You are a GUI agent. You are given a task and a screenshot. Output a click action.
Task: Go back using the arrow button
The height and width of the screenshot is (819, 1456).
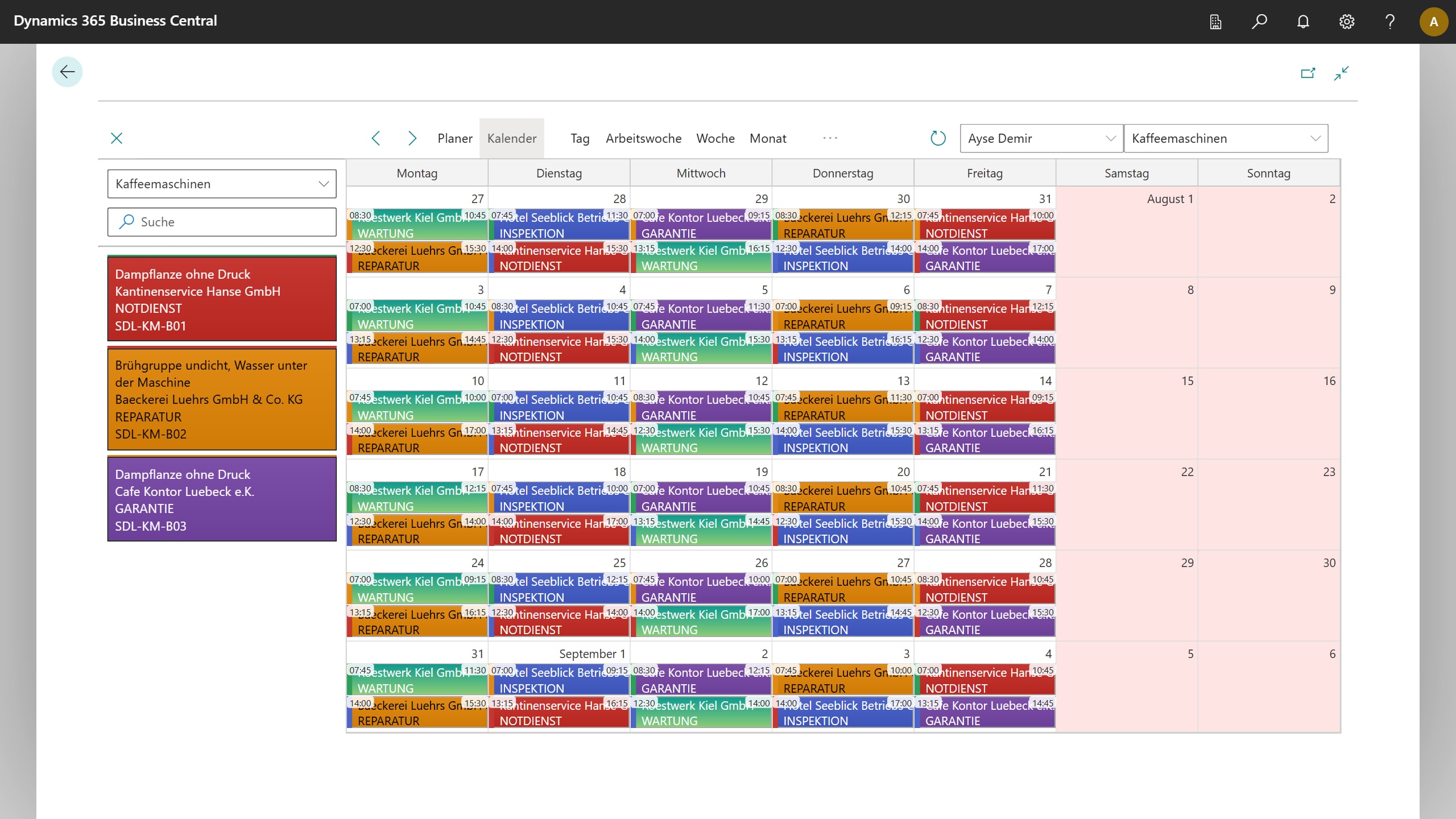[x=67, y=72]
